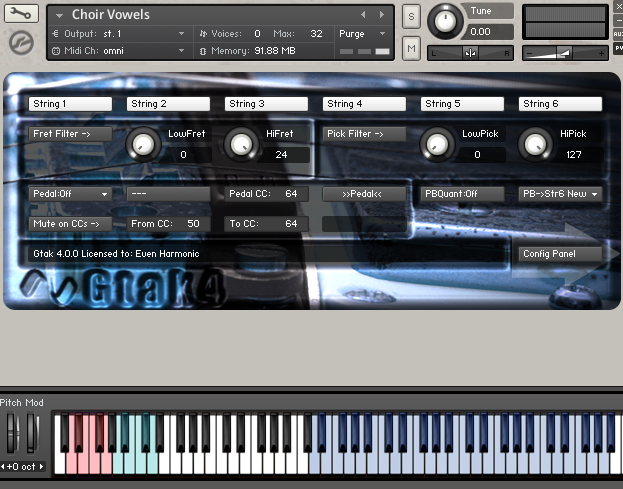Toggle the Solo (S) button
The height and width of the screenshot is (489, 623).
(x=412, y=16)
